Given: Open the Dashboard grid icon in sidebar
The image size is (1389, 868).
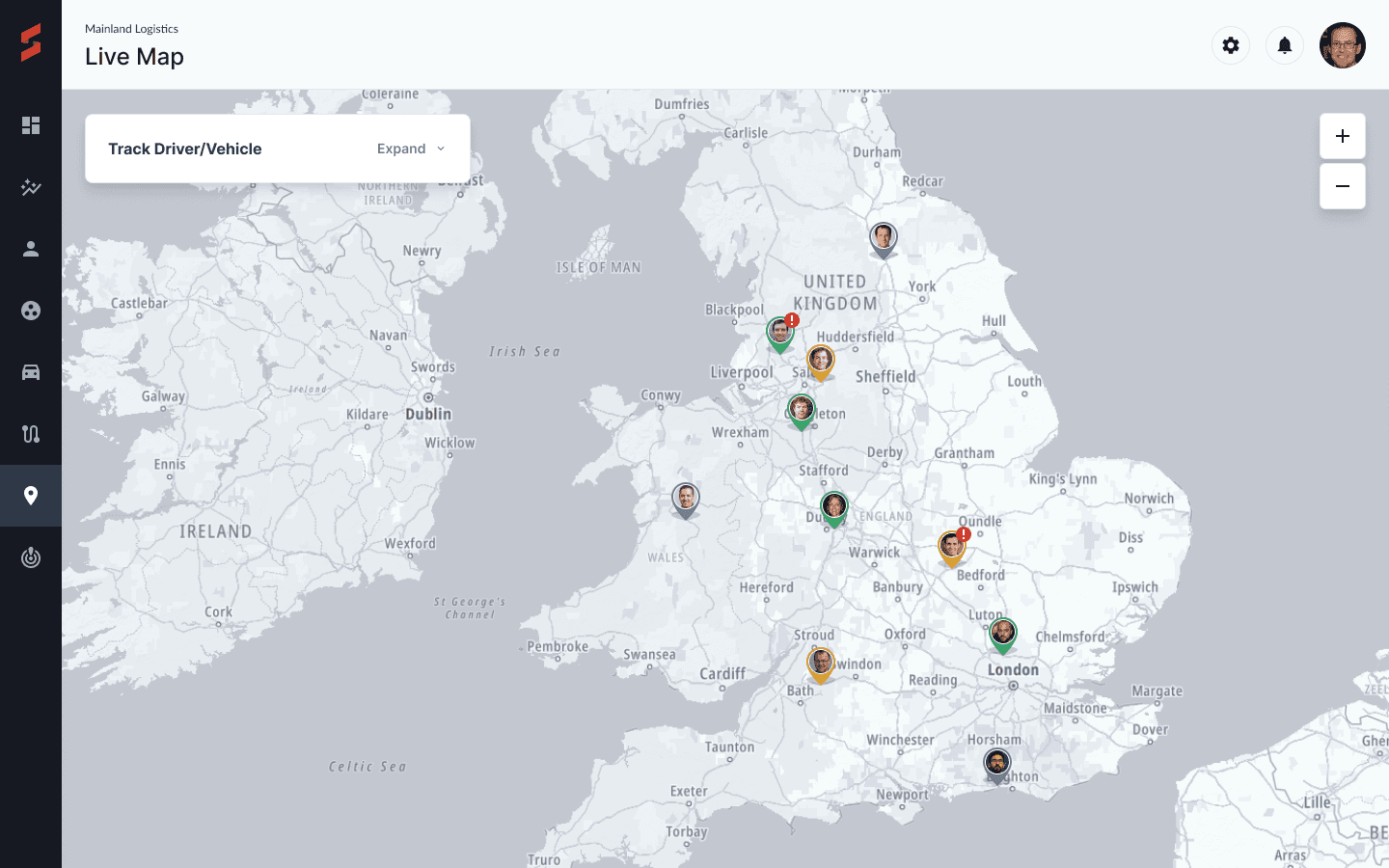Looking at the screenshot, I should (31, 125).
